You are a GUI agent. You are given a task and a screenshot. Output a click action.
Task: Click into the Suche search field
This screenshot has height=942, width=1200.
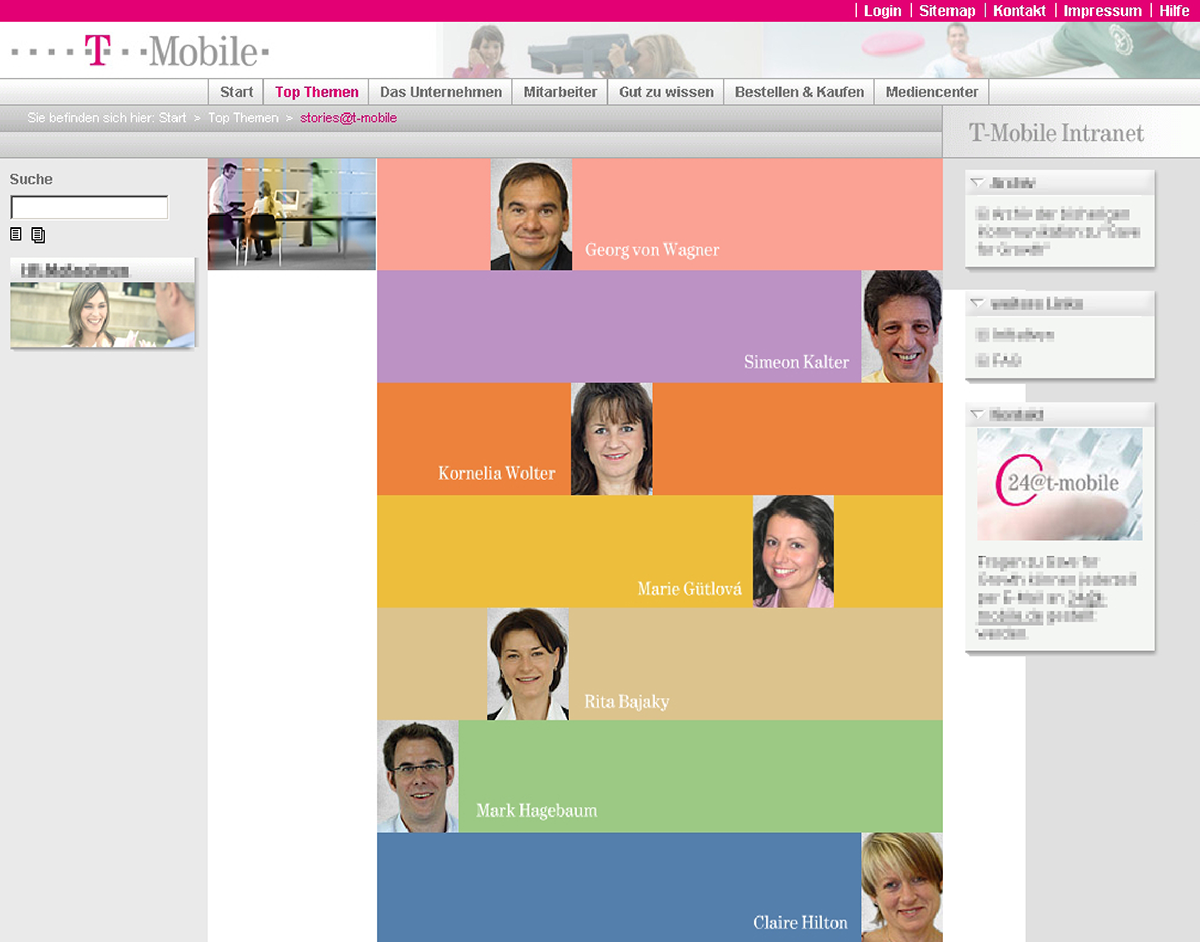89,207
